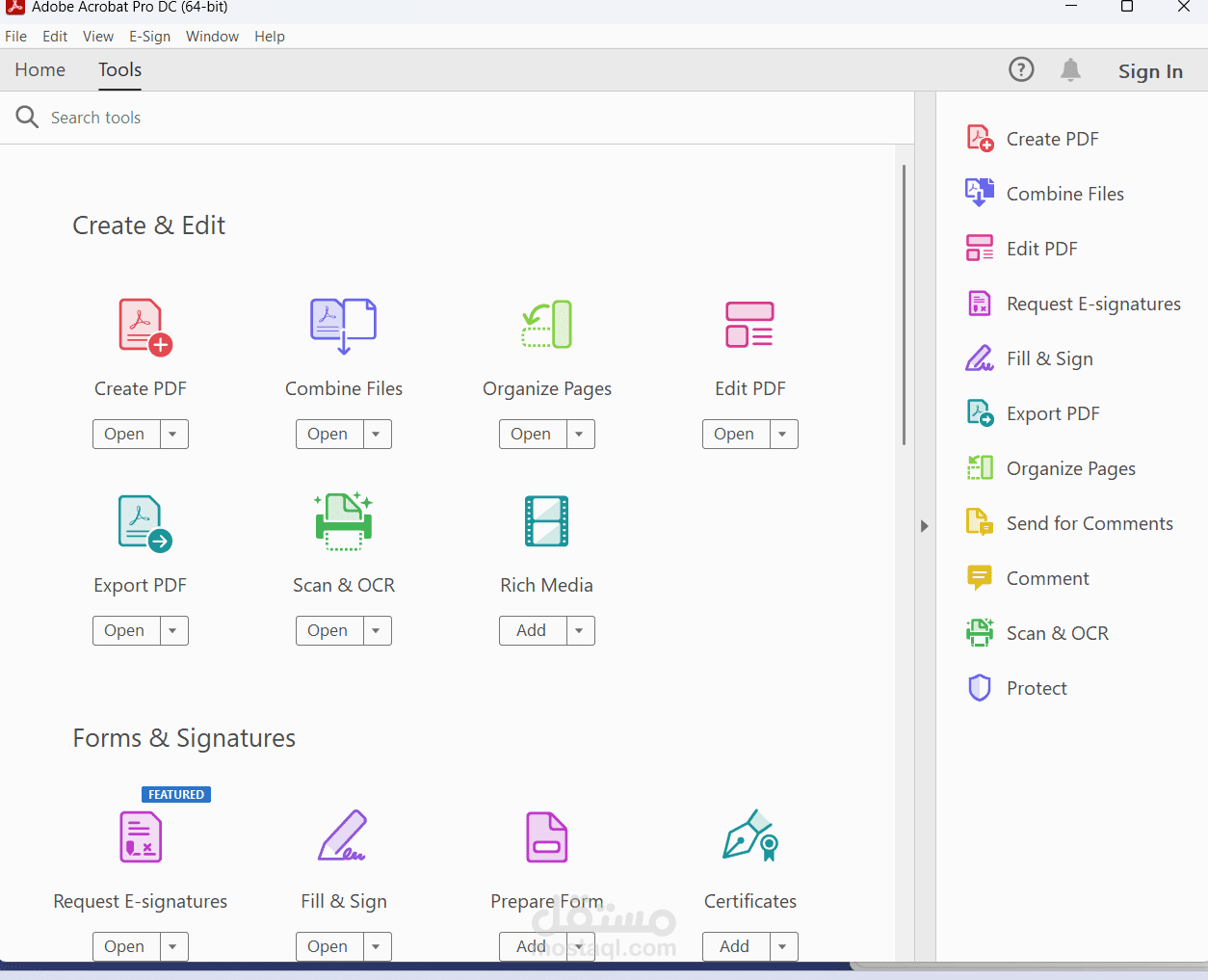Click the Help question mark icon
Screen dimensions: 1208x980
pyautogui.click(x=1021, y=69)
